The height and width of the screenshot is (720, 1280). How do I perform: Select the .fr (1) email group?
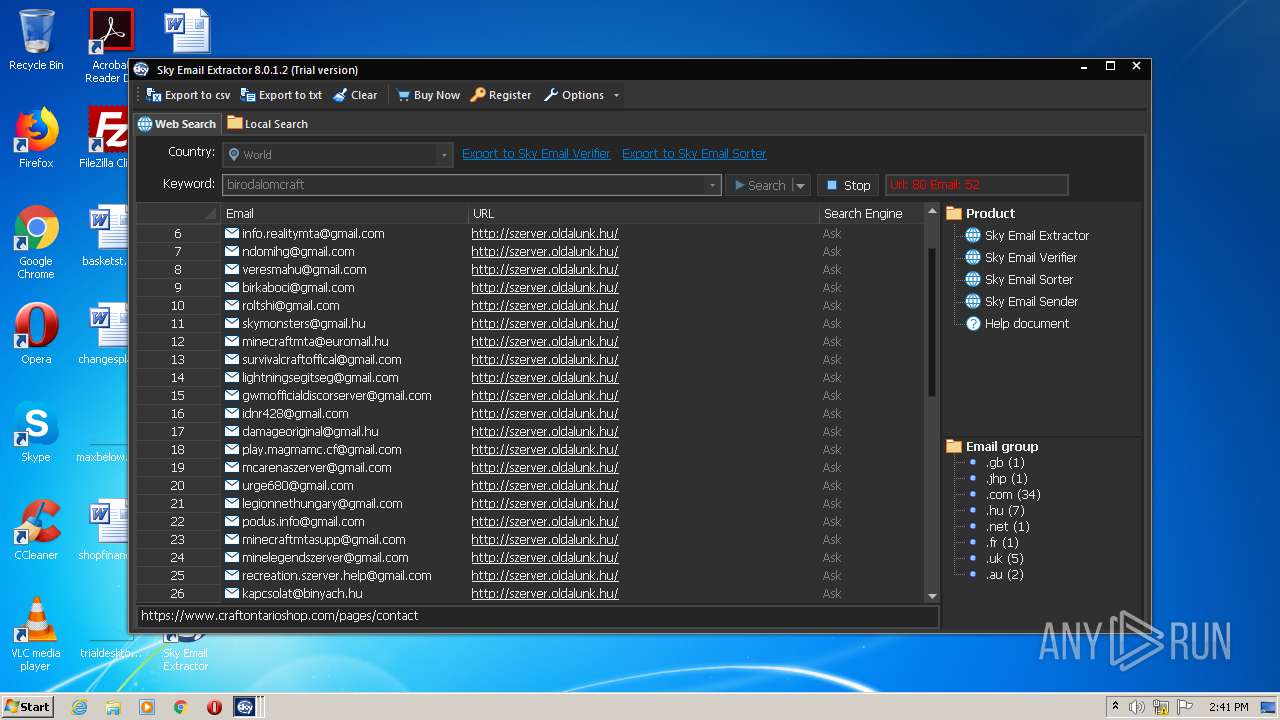[x=1002, y=542]
